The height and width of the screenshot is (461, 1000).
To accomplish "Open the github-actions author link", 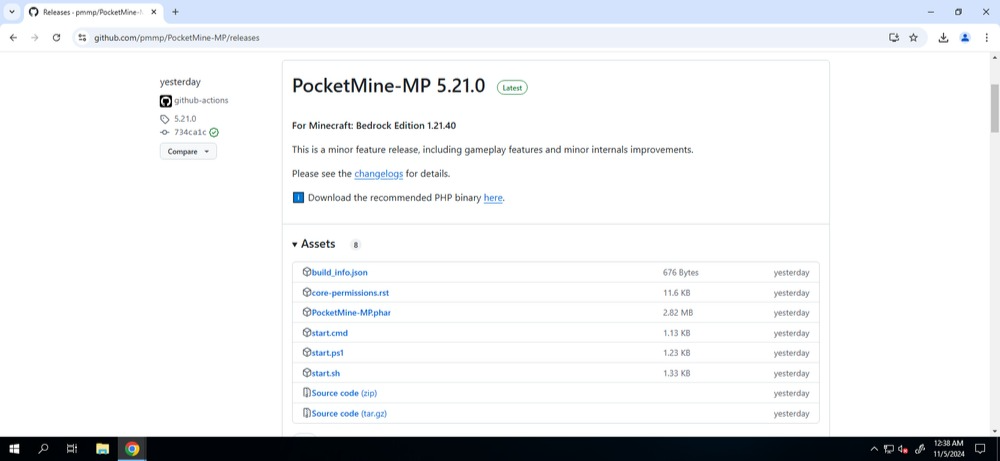I will [x=201, y=101].
